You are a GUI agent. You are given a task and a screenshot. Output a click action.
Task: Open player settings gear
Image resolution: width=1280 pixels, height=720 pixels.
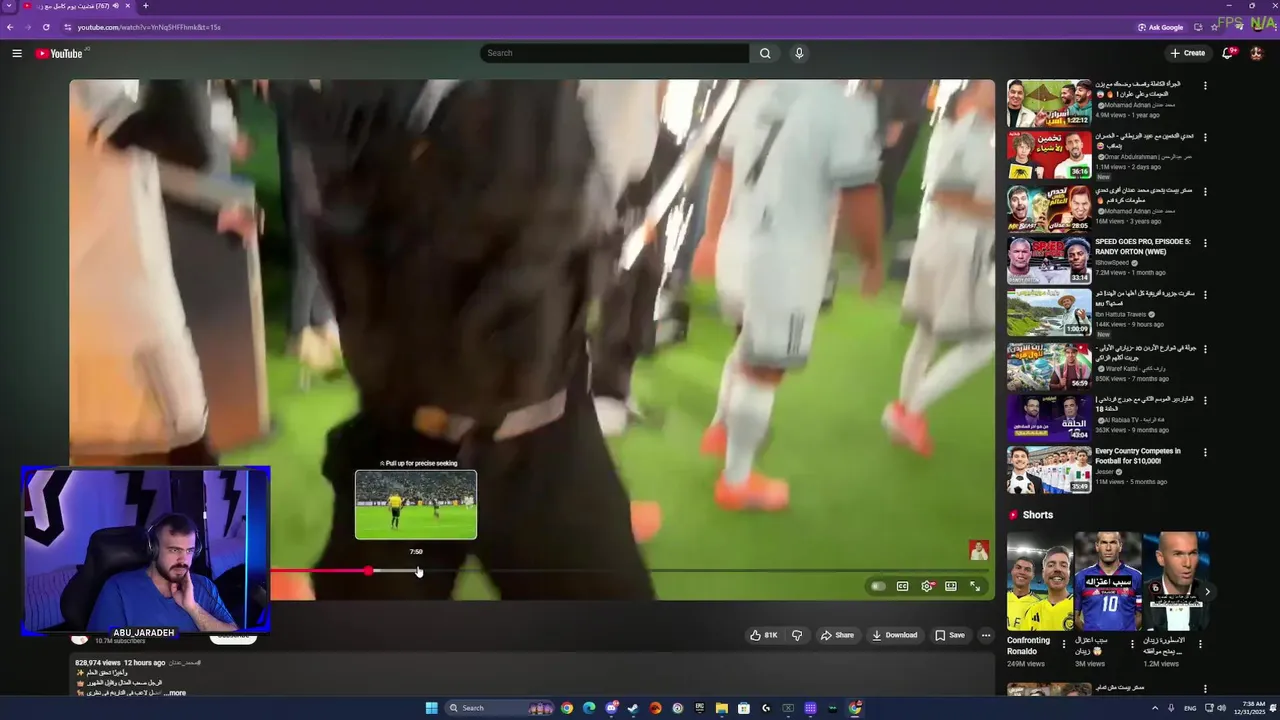[x=927, y=586]
